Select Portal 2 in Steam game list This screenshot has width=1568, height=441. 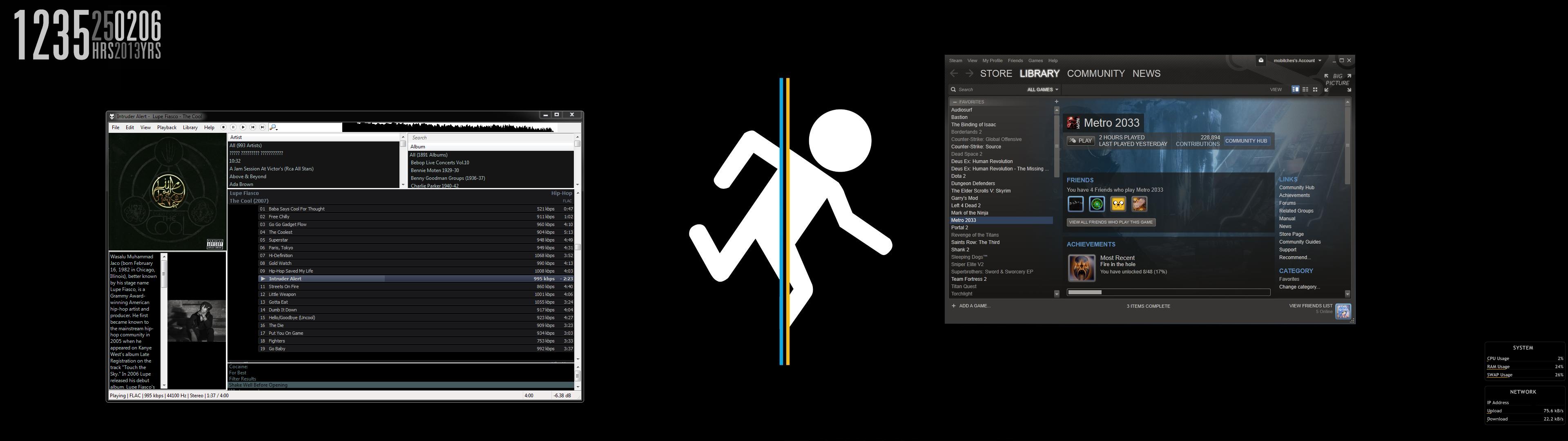(1001, 228)
